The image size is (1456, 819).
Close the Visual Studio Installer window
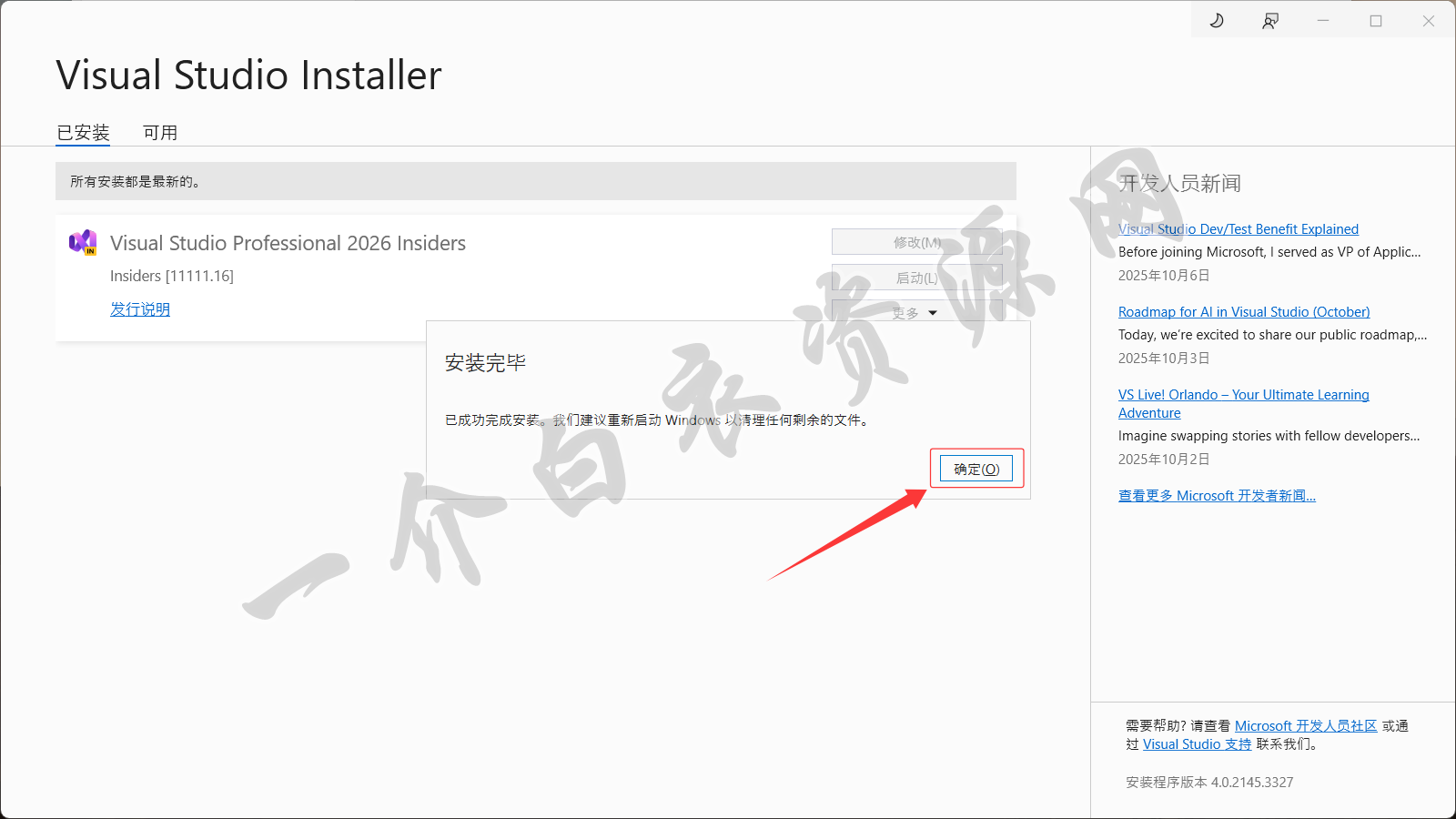pos(1429,20)
